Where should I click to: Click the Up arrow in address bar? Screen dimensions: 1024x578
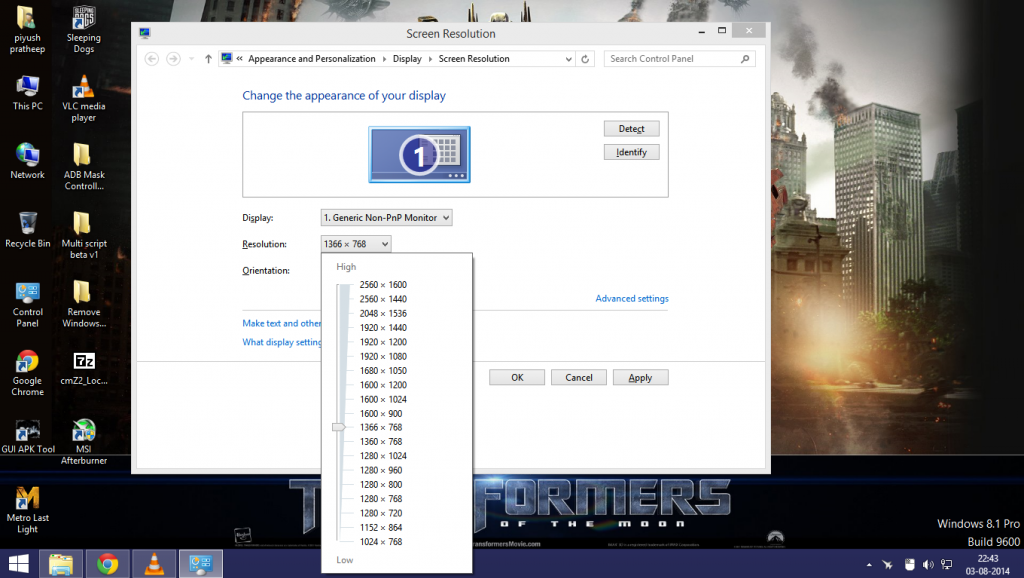point(208,59)
